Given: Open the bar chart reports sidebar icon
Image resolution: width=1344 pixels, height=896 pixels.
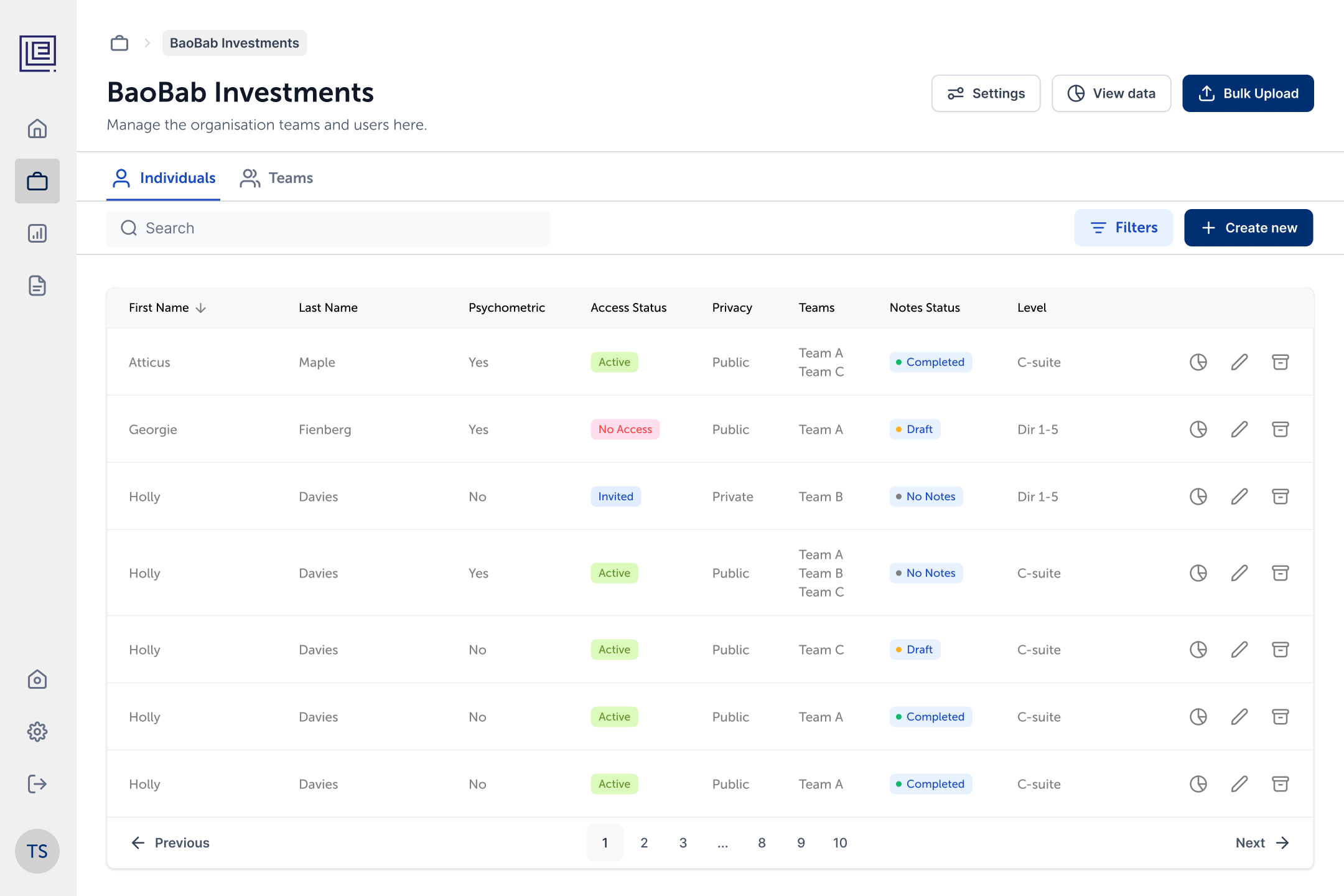Looking at the screenshot, I should [x=37, y=233].
